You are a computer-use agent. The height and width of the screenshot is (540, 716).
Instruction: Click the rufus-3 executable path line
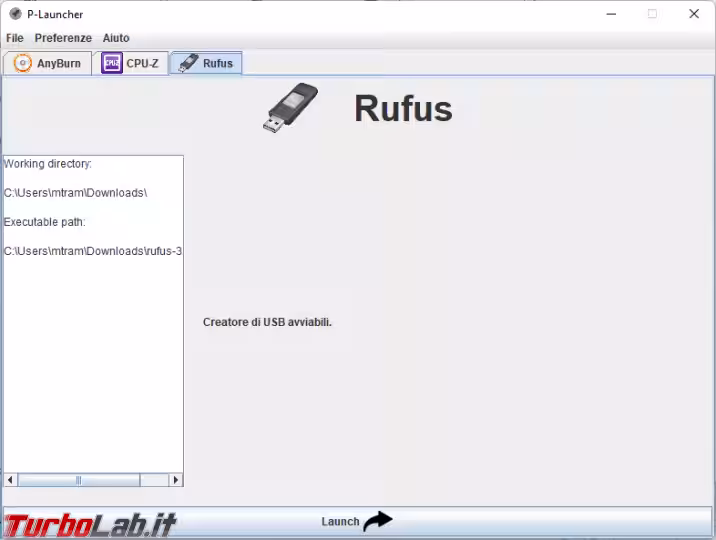[93, 251]
